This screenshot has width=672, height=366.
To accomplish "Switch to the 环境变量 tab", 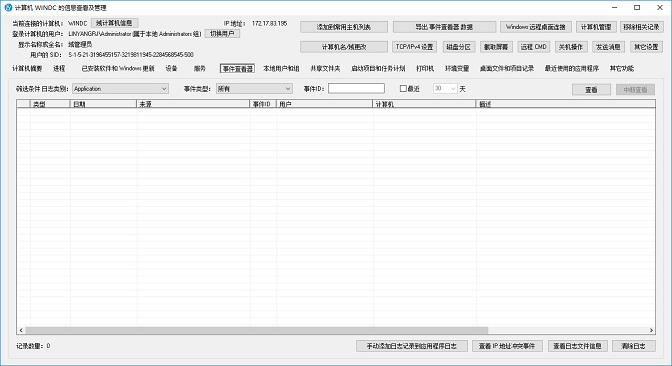I will point(457,69).
